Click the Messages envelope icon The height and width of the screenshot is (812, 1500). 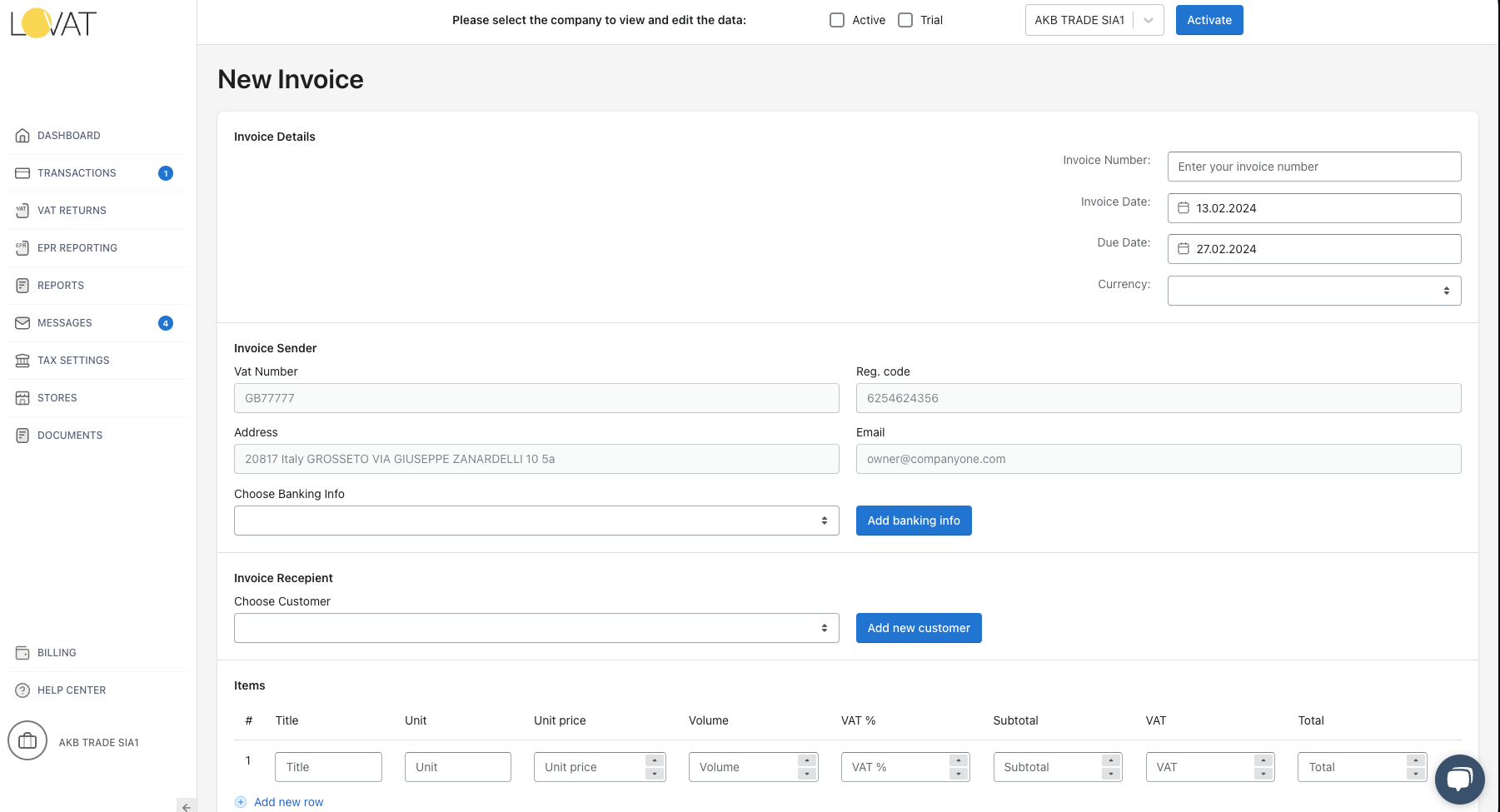[22, 323]
